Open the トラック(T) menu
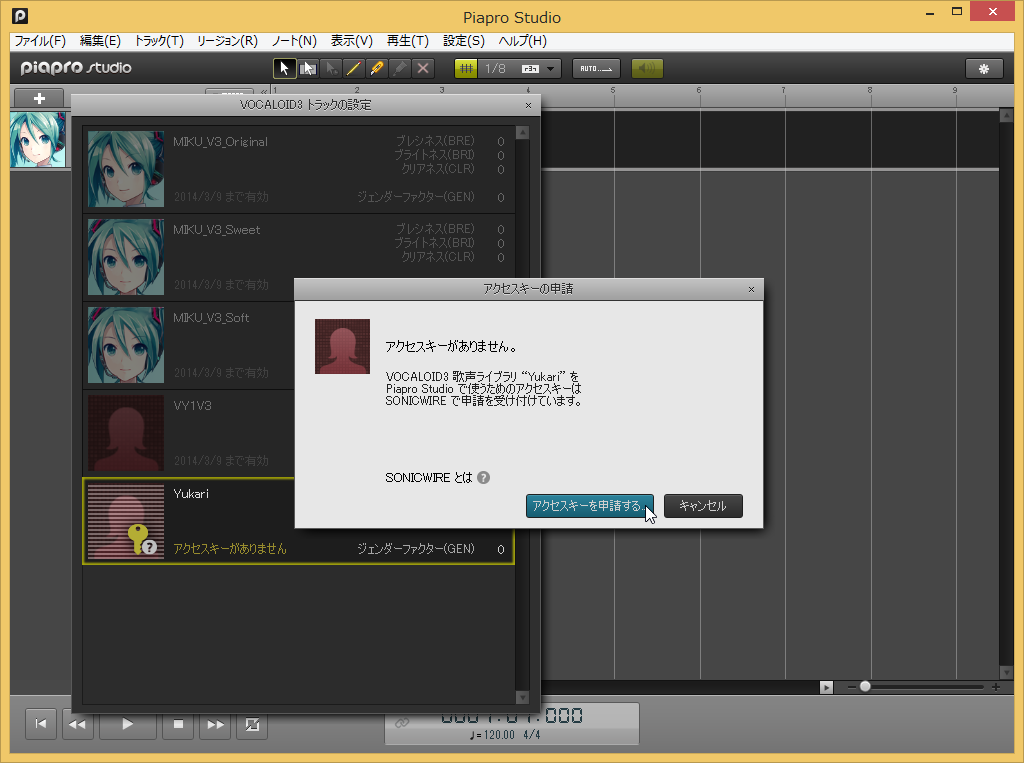Screen dimensions: 1024x763 [159, 41]
